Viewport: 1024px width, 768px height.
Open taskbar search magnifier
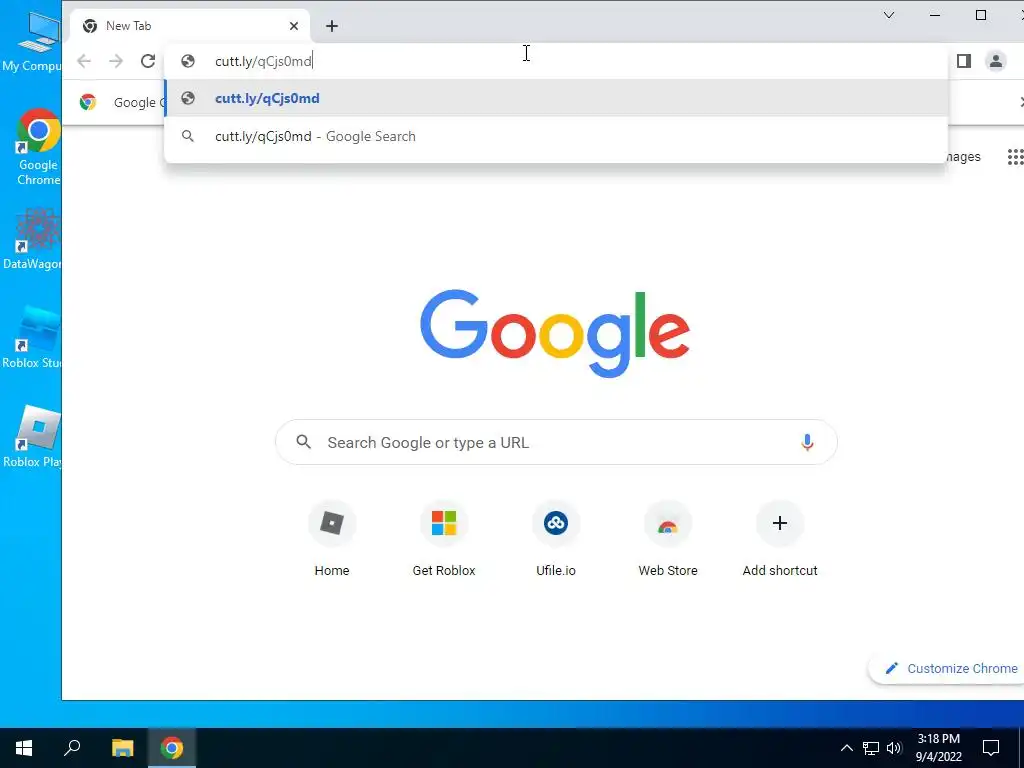(72, 748)
